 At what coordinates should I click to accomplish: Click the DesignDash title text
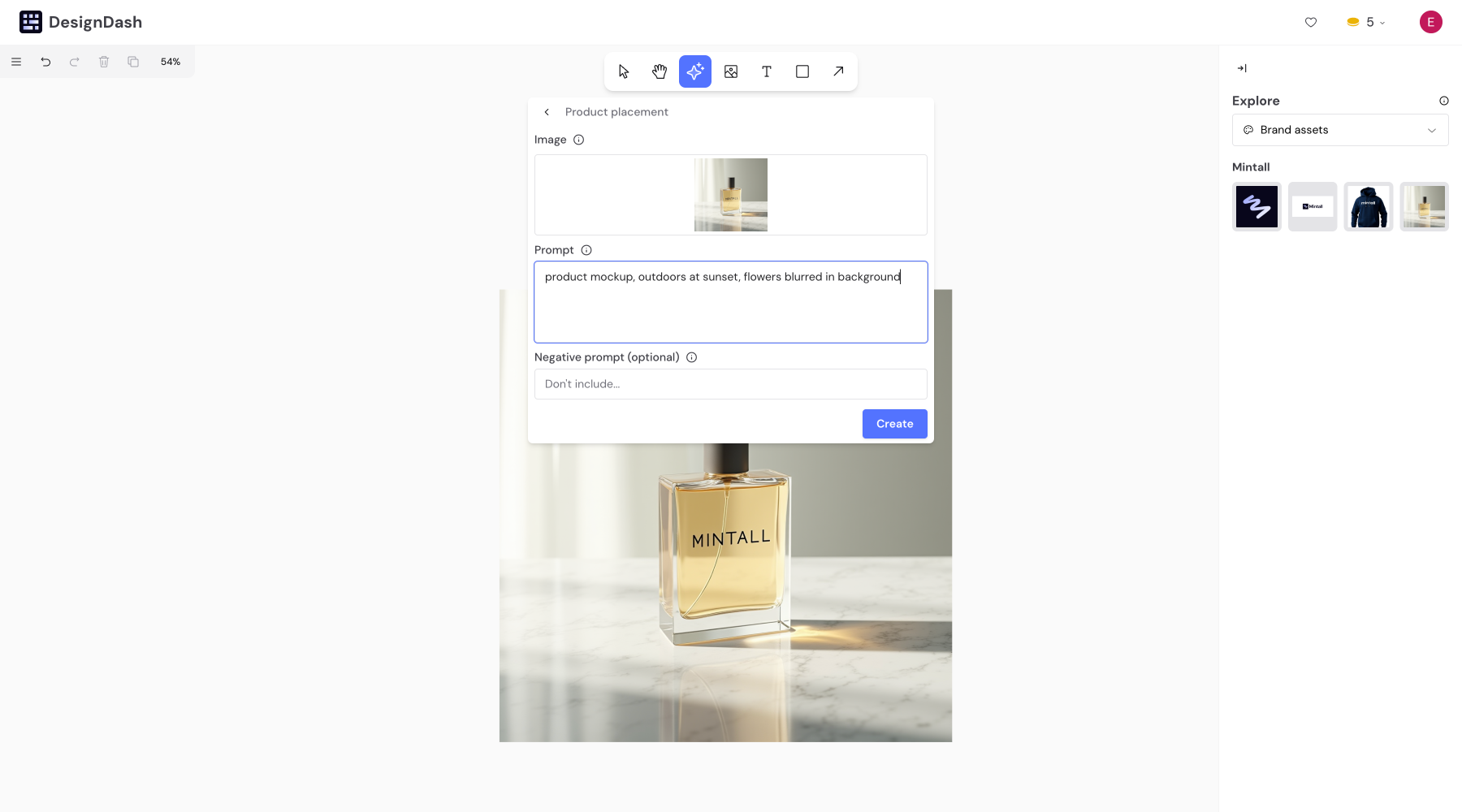95,22
